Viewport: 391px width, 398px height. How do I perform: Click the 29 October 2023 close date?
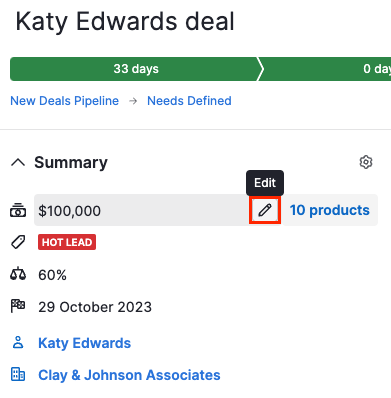tap(95, 307)
